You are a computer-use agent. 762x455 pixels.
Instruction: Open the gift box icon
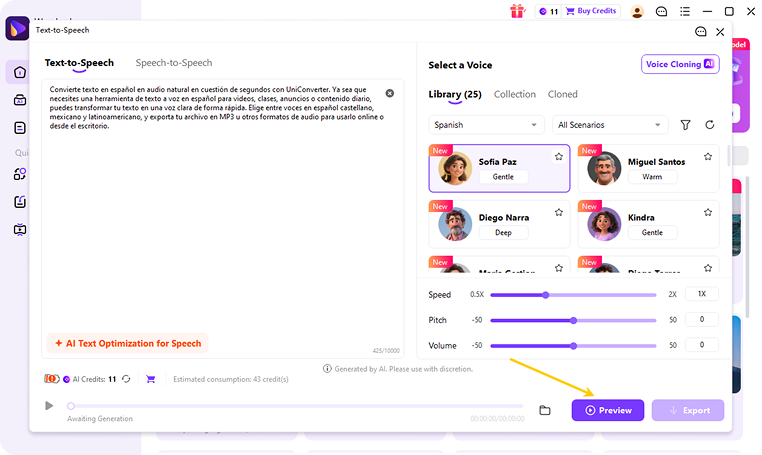click(x=518, y=11)
